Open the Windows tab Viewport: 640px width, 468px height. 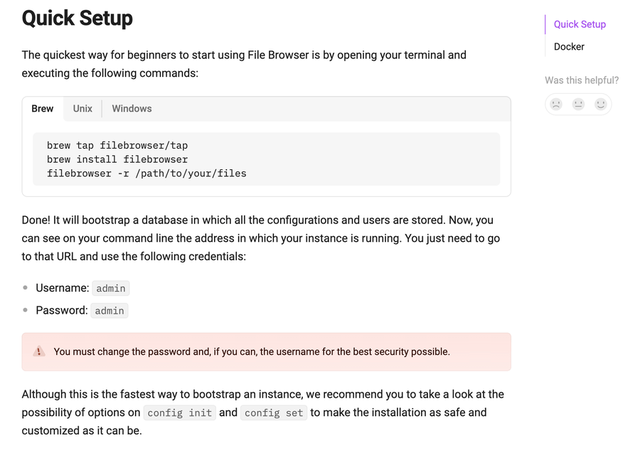coord(132,109)
